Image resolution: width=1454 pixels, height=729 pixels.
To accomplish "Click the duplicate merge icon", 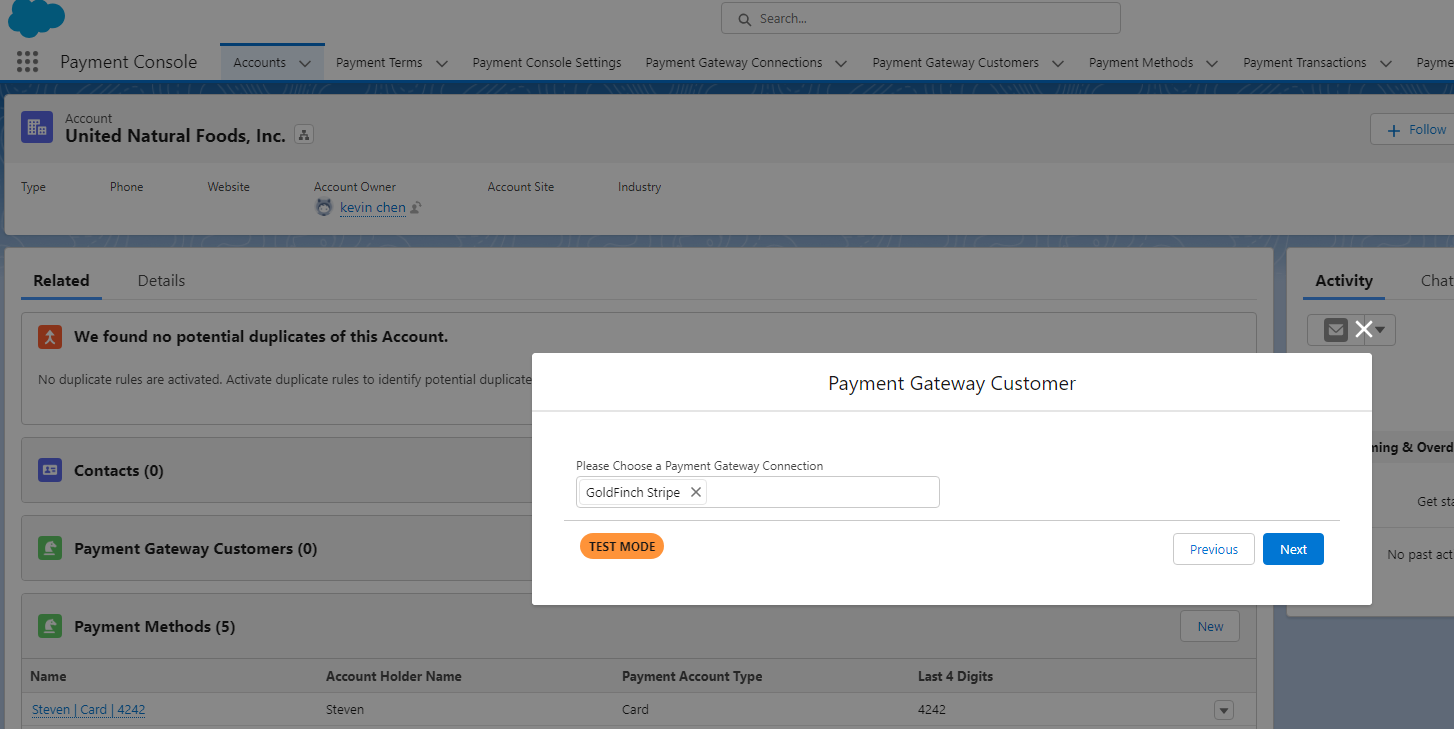I will pyautogui.click(x=50, y=337).
